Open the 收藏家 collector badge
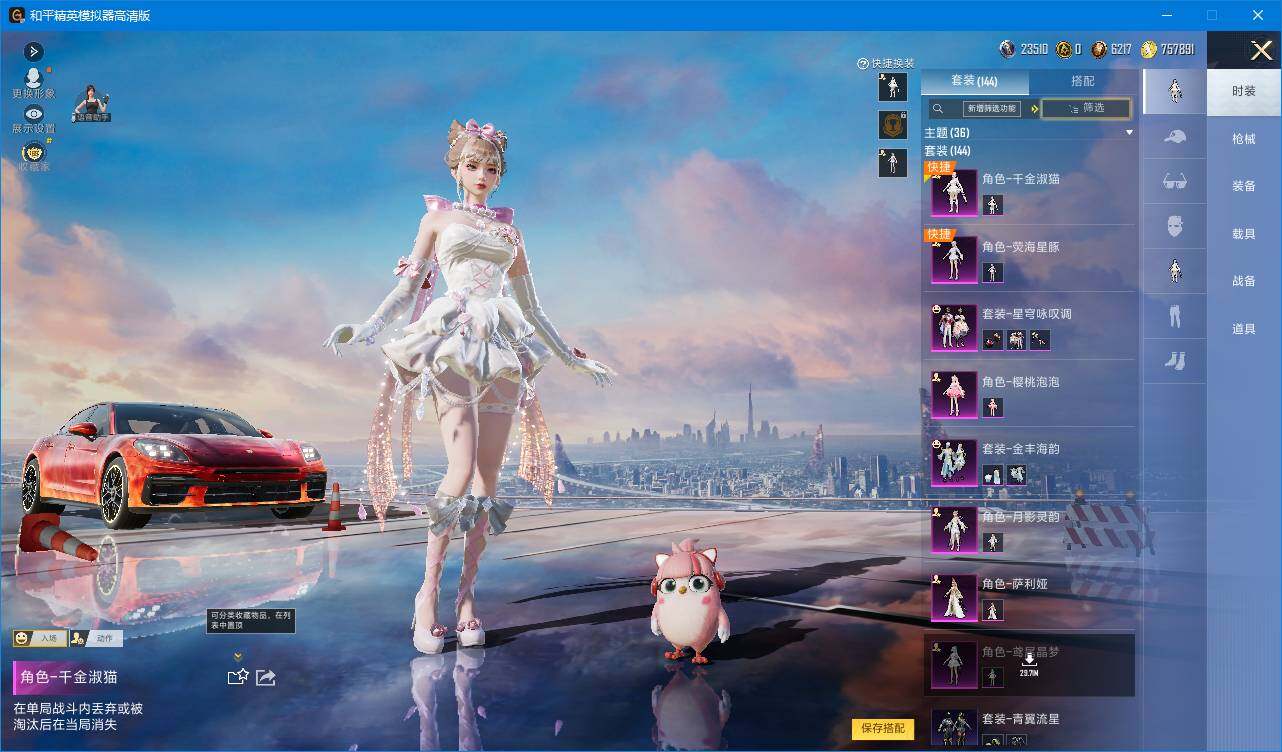Viewport: 1282px width, 752px height. (33, 151)
